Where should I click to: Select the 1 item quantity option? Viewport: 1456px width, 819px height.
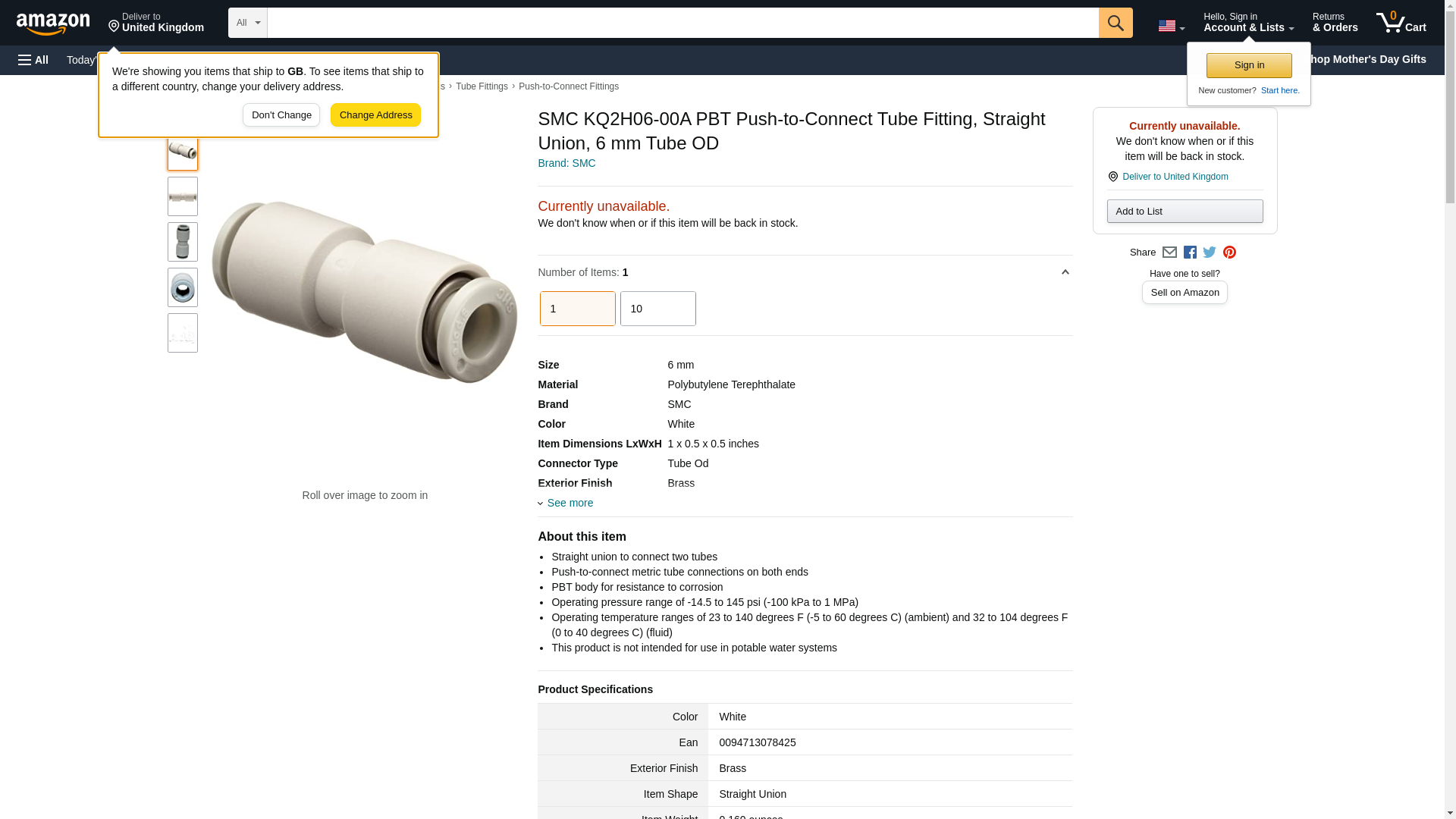577,309
